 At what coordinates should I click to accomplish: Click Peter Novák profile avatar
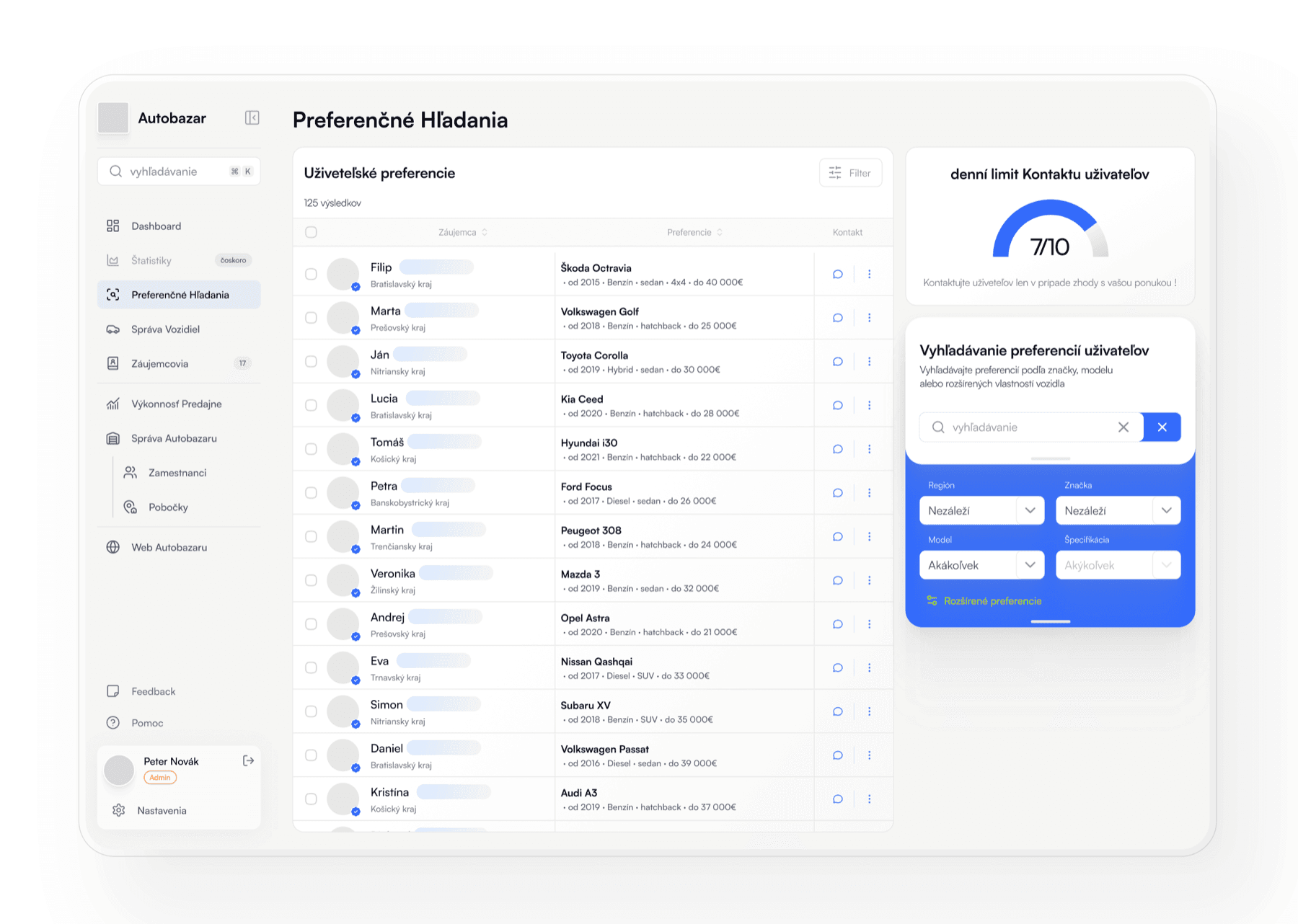pos(119,770)
